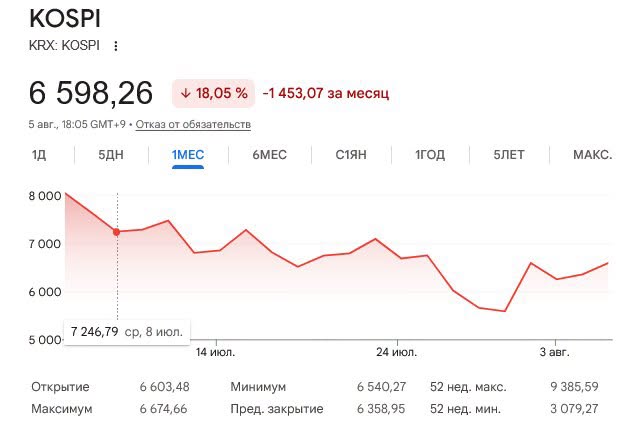Switch to the 5ЛЕТ range tab
The image size is (620, 432).
click(509, 155)
